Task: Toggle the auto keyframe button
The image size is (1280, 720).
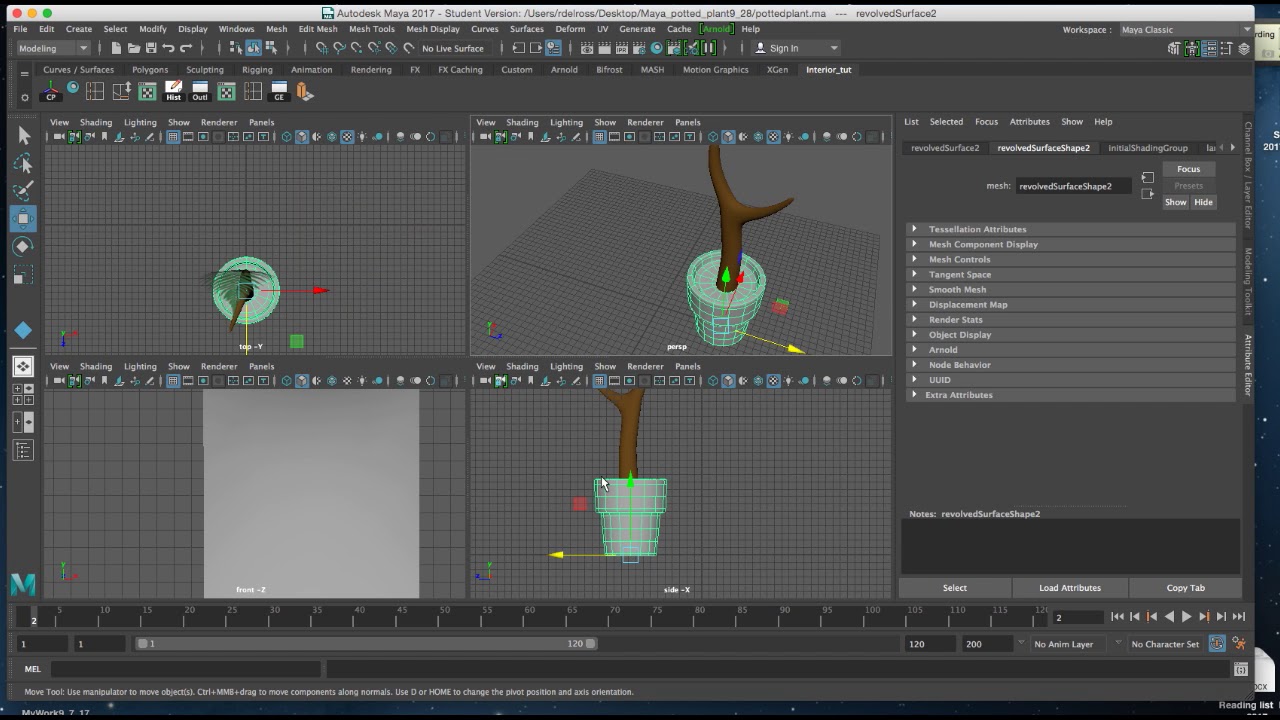Action: (x=1217, y=644)
